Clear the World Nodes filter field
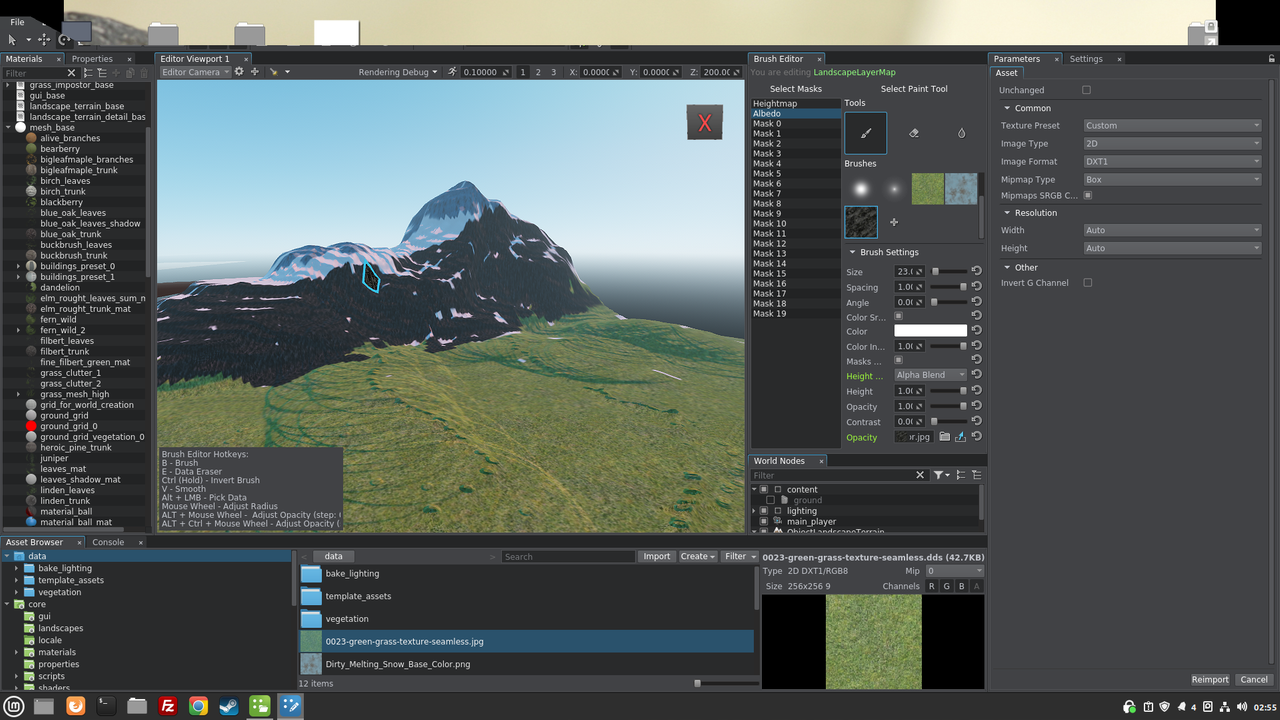This screenshot has width=1280, height=720. 920,475
